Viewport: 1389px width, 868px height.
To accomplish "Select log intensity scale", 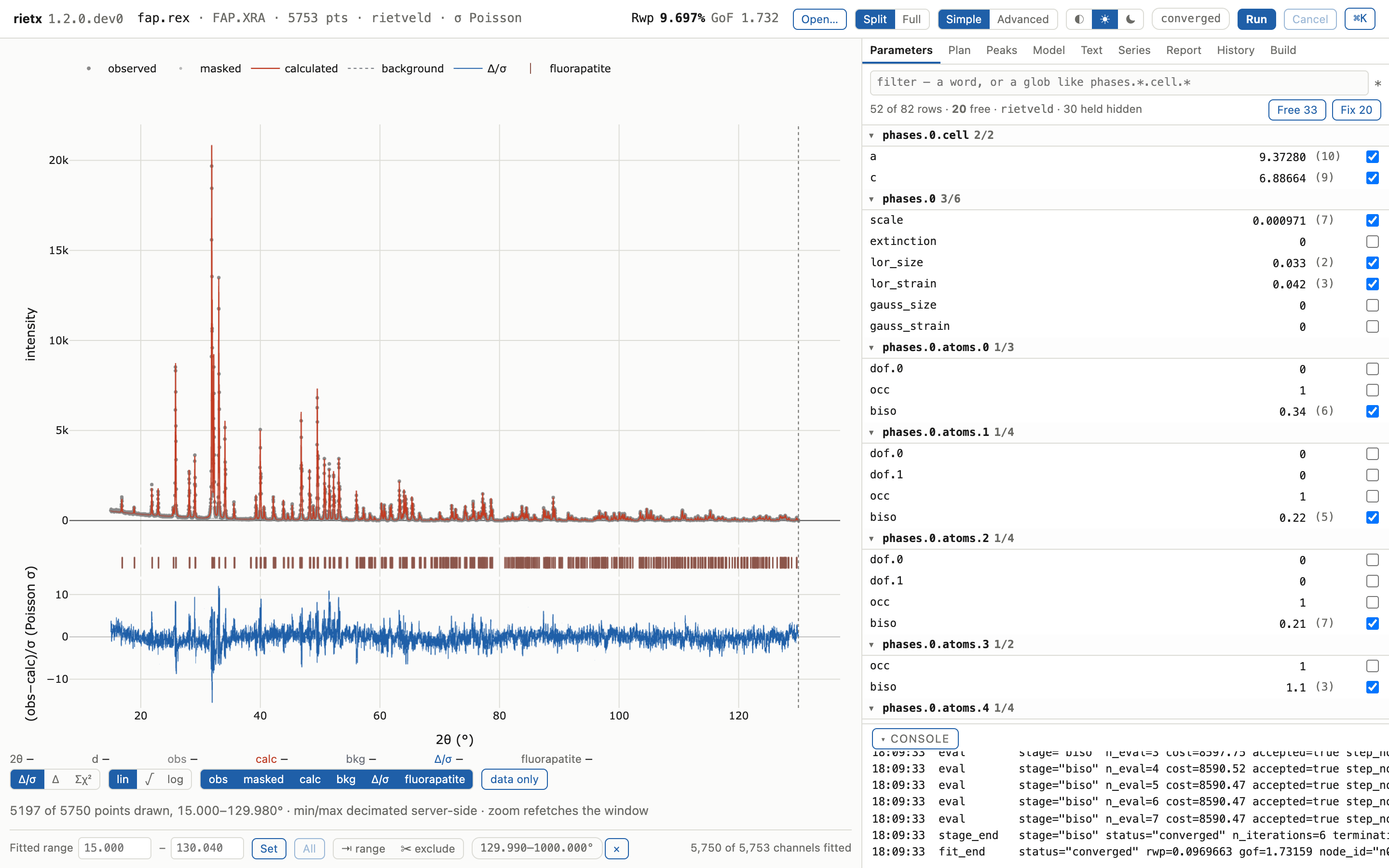I will click(175, 779).
